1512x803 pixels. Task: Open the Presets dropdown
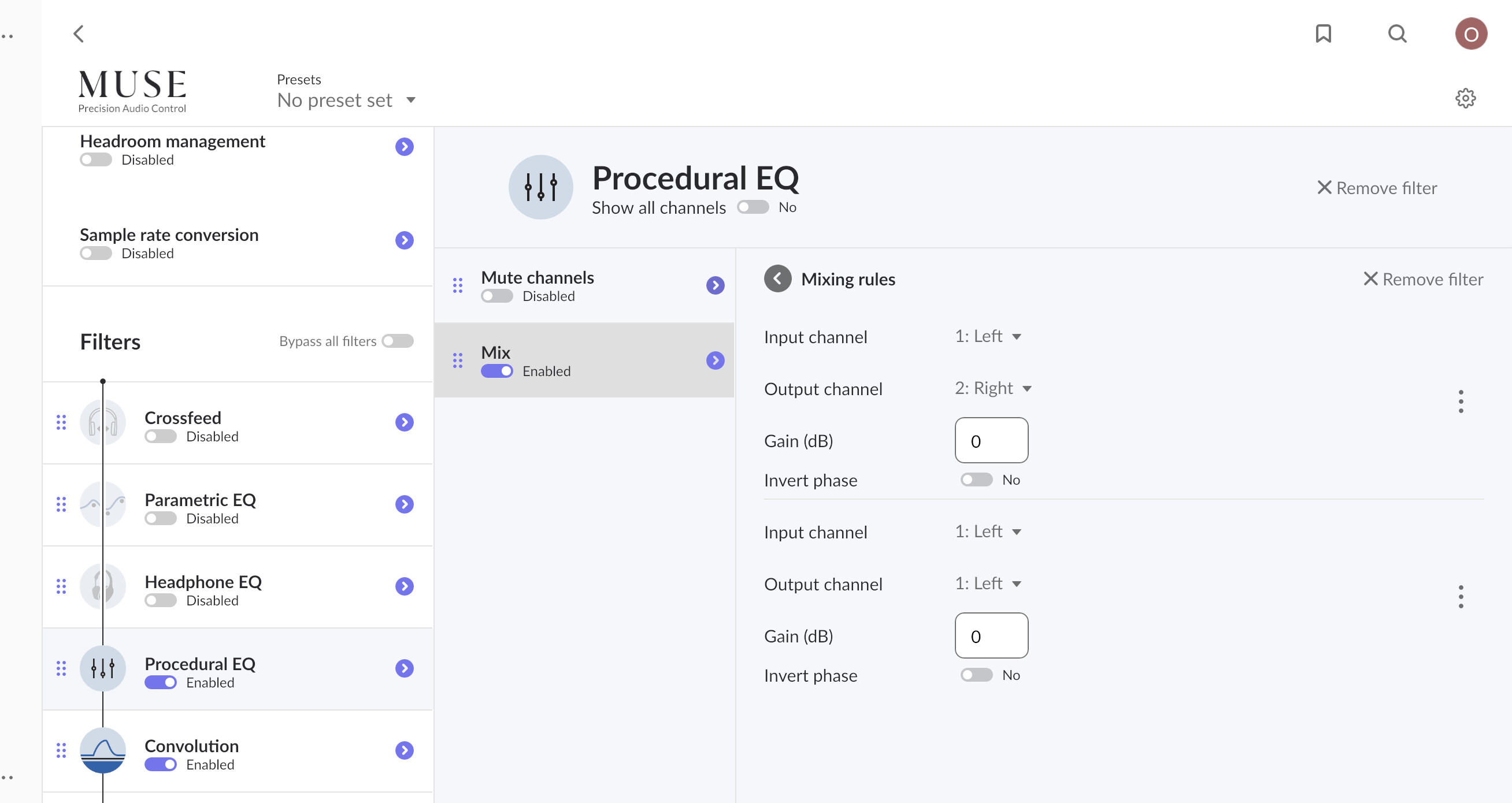[346, 101]
